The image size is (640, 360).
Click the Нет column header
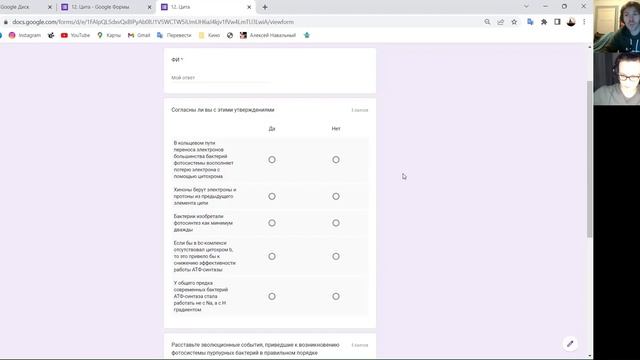coord(336,129)
